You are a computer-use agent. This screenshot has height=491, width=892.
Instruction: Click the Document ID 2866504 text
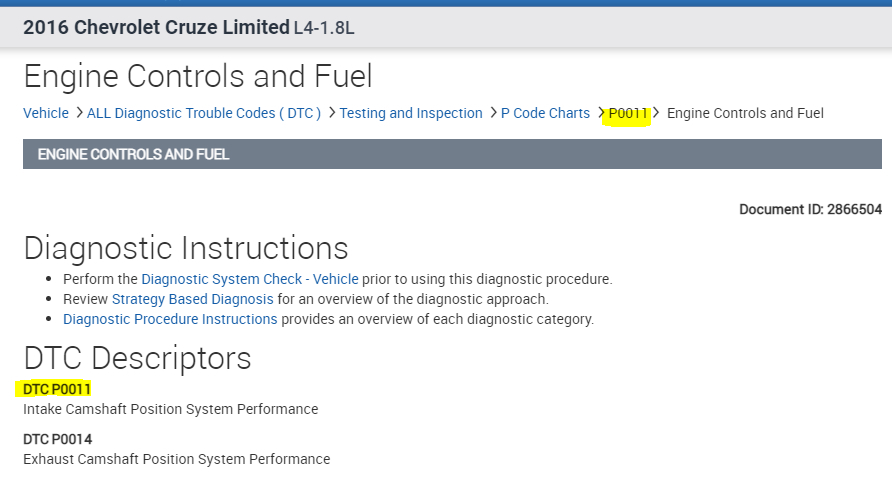tap(810, 209)
